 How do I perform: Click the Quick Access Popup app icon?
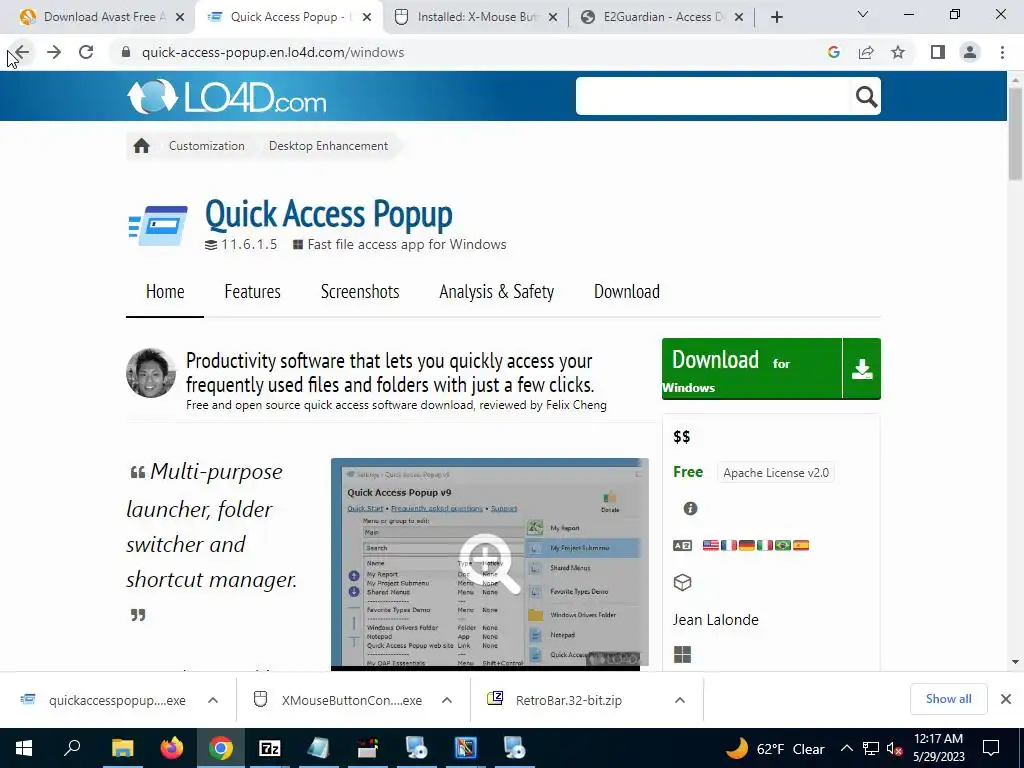click(157, 225)
